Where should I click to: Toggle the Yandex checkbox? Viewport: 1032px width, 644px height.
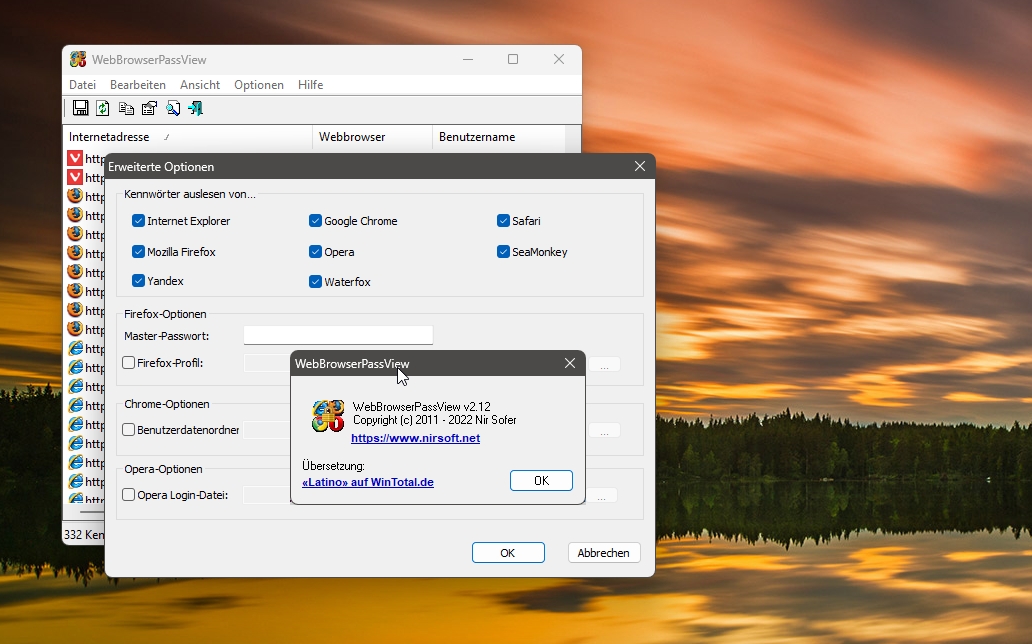point(138,281)
